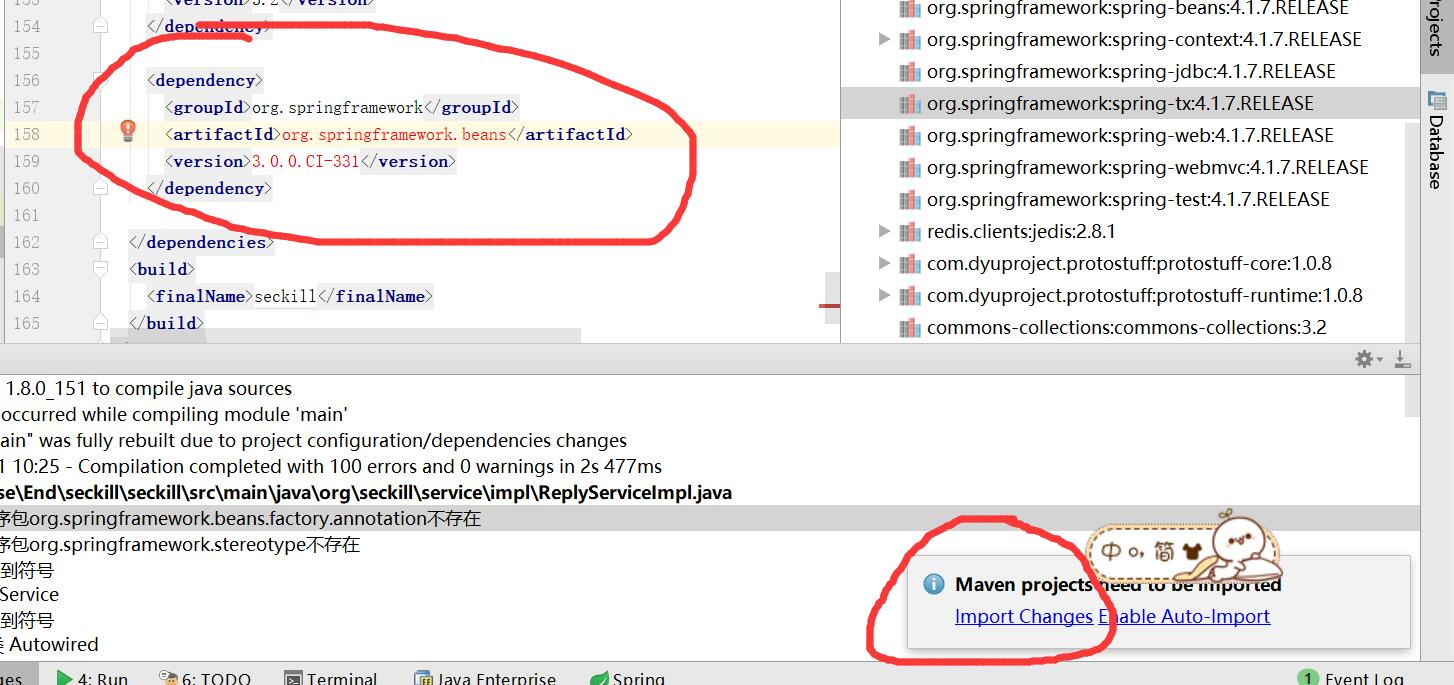1454x685 pixels.
Task: Click the Enable Auto-Import link
Action: click(1185, 616)
